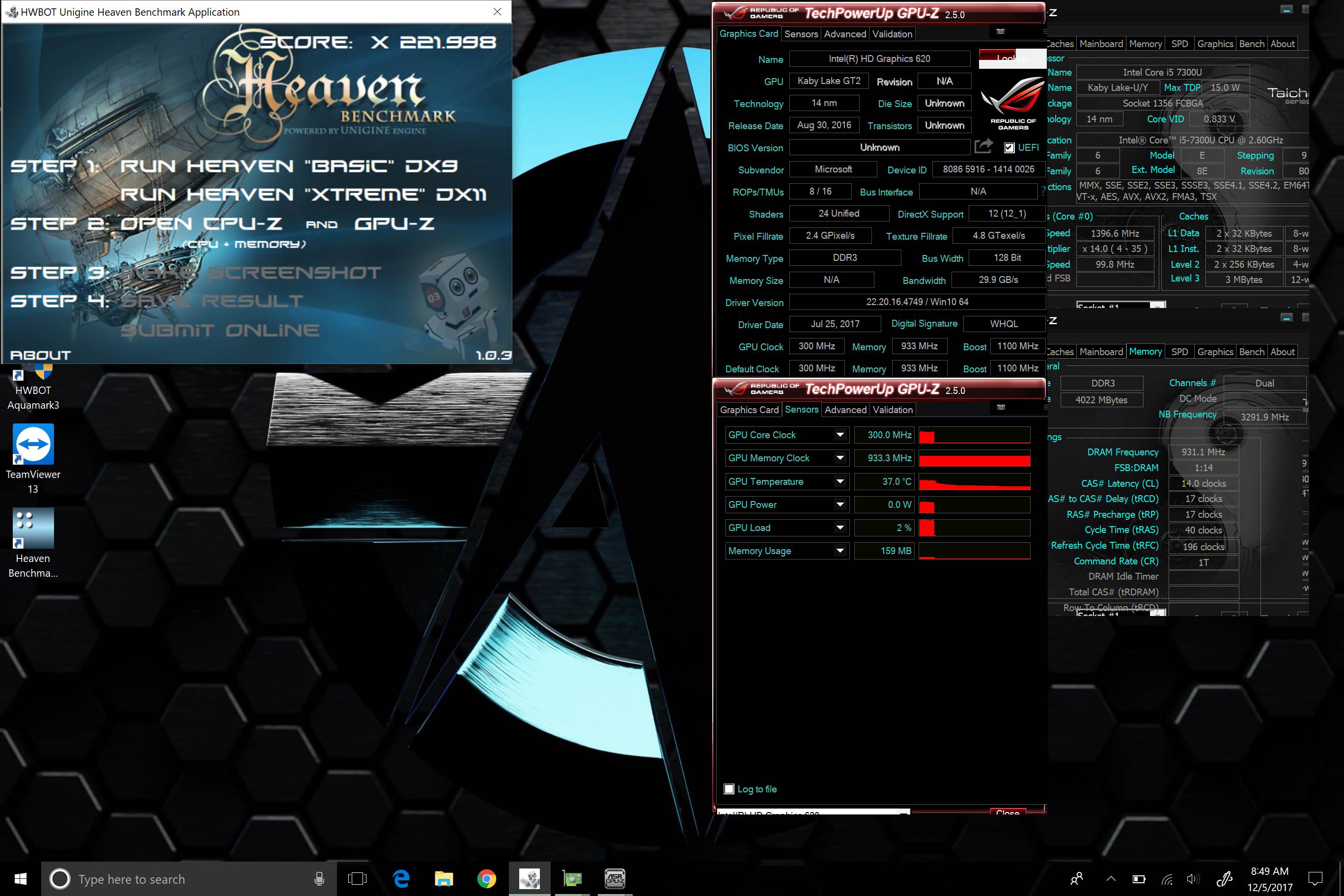Open Windows Start menu
This screenshot has height=896, width=1344.
coord(21,879)
